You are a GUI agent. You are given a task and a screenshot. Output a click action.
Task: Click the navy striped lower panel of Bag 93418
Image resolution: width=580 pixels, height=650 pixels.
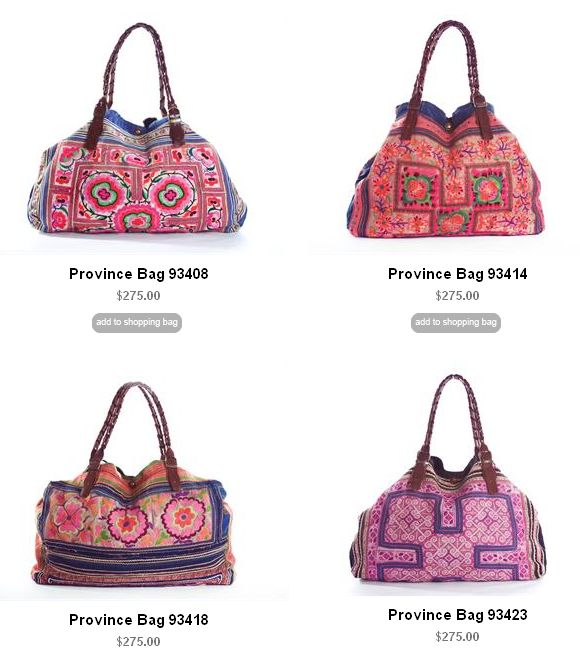tap(133, 558)
